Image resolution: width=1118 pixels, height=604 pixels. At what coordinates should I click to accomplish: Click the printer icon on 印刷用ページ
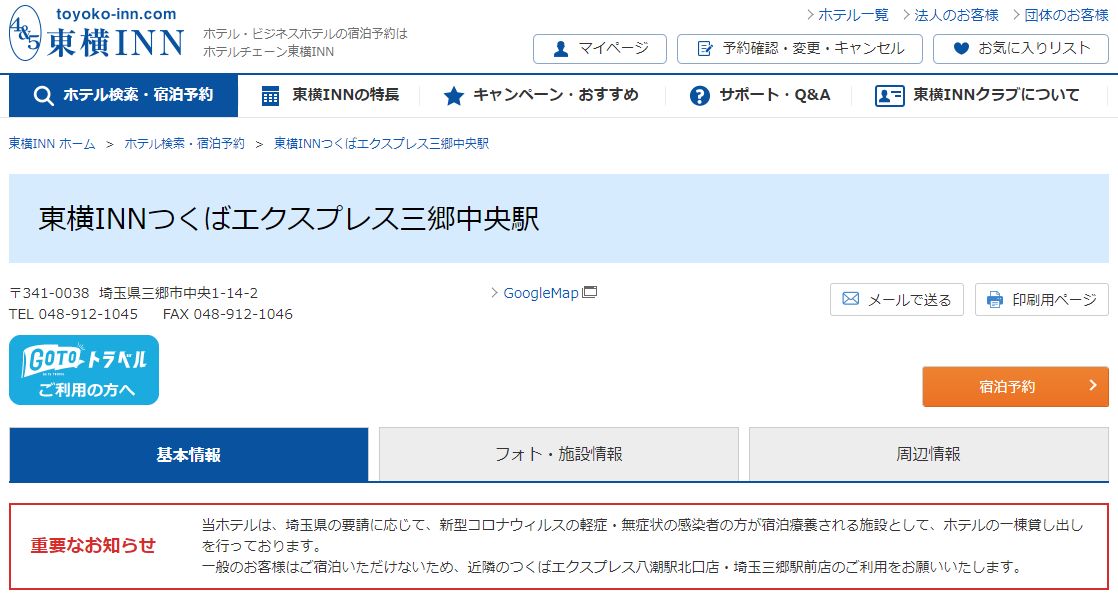point(995,300)
